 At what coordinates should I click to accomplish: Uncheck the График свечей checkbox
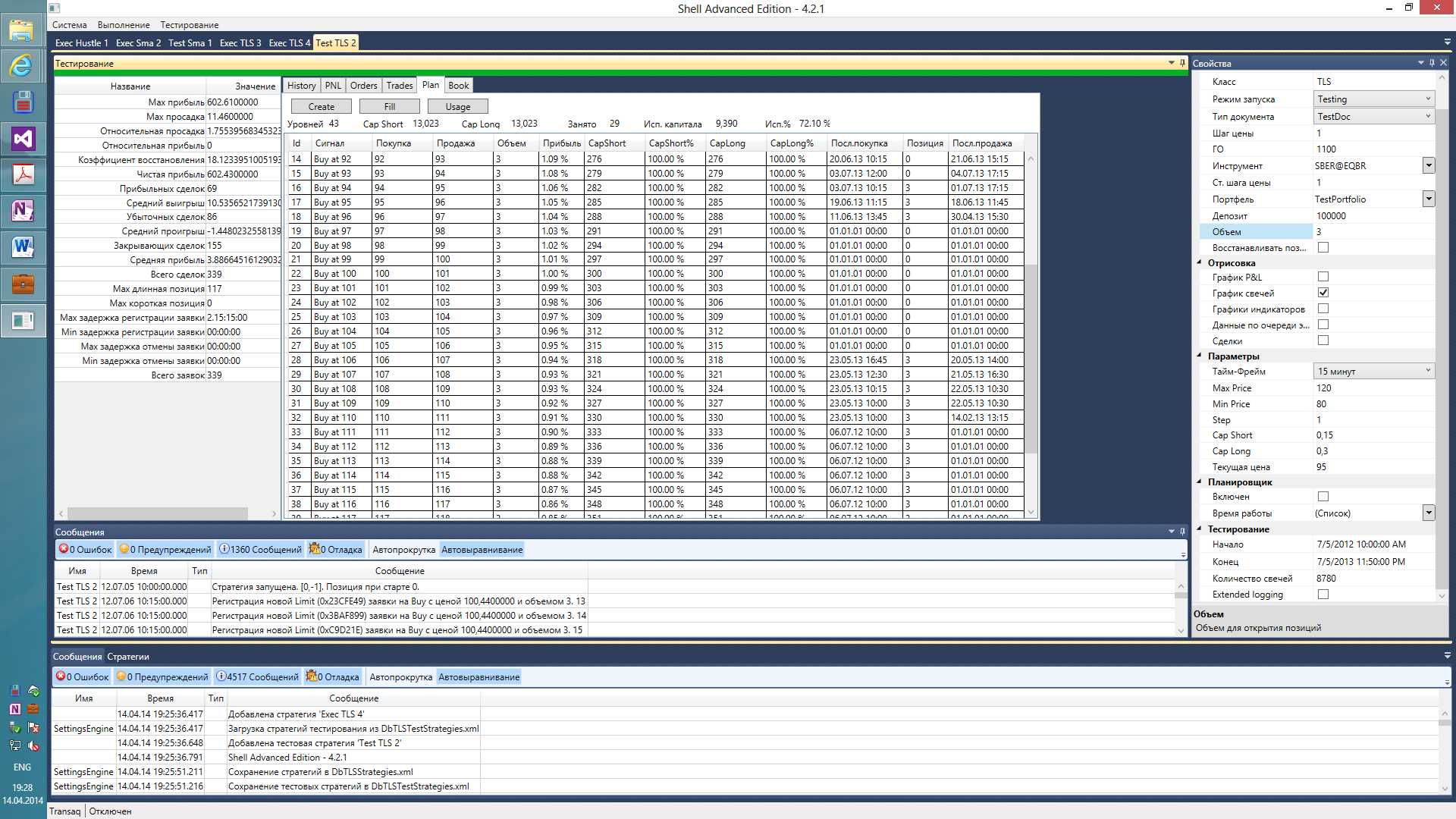click(x=1323, y=293)
